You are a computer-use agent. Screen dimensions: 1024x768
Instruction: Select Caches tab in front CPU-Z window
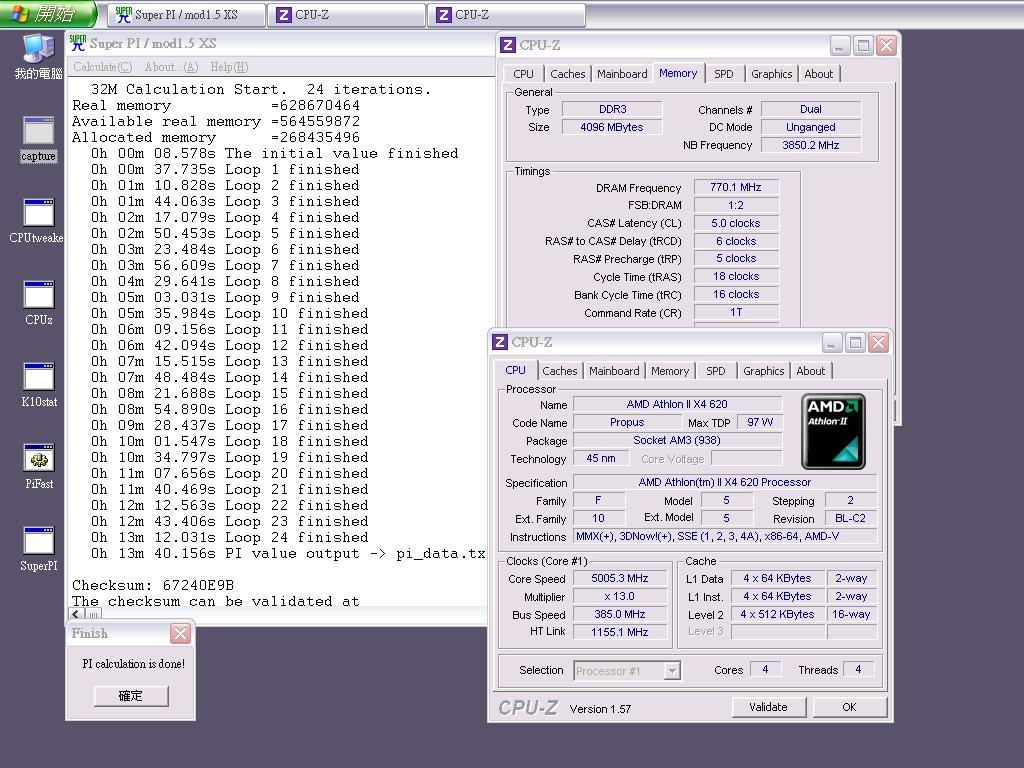(560, 371)
